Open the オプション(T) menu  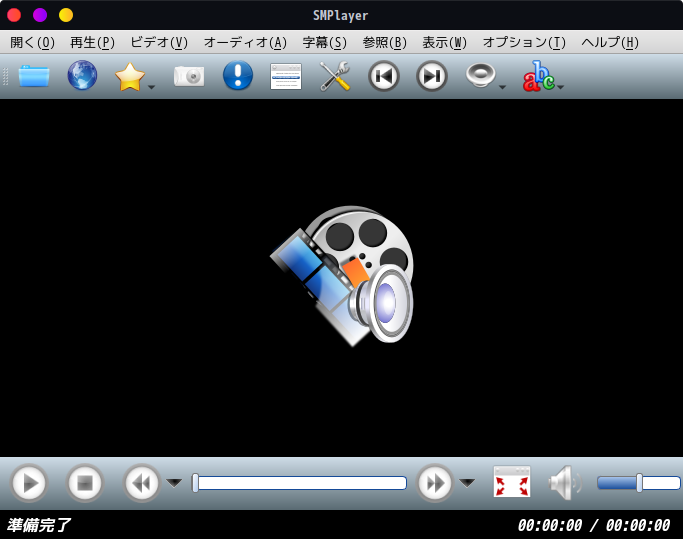(x=524, y=42)
